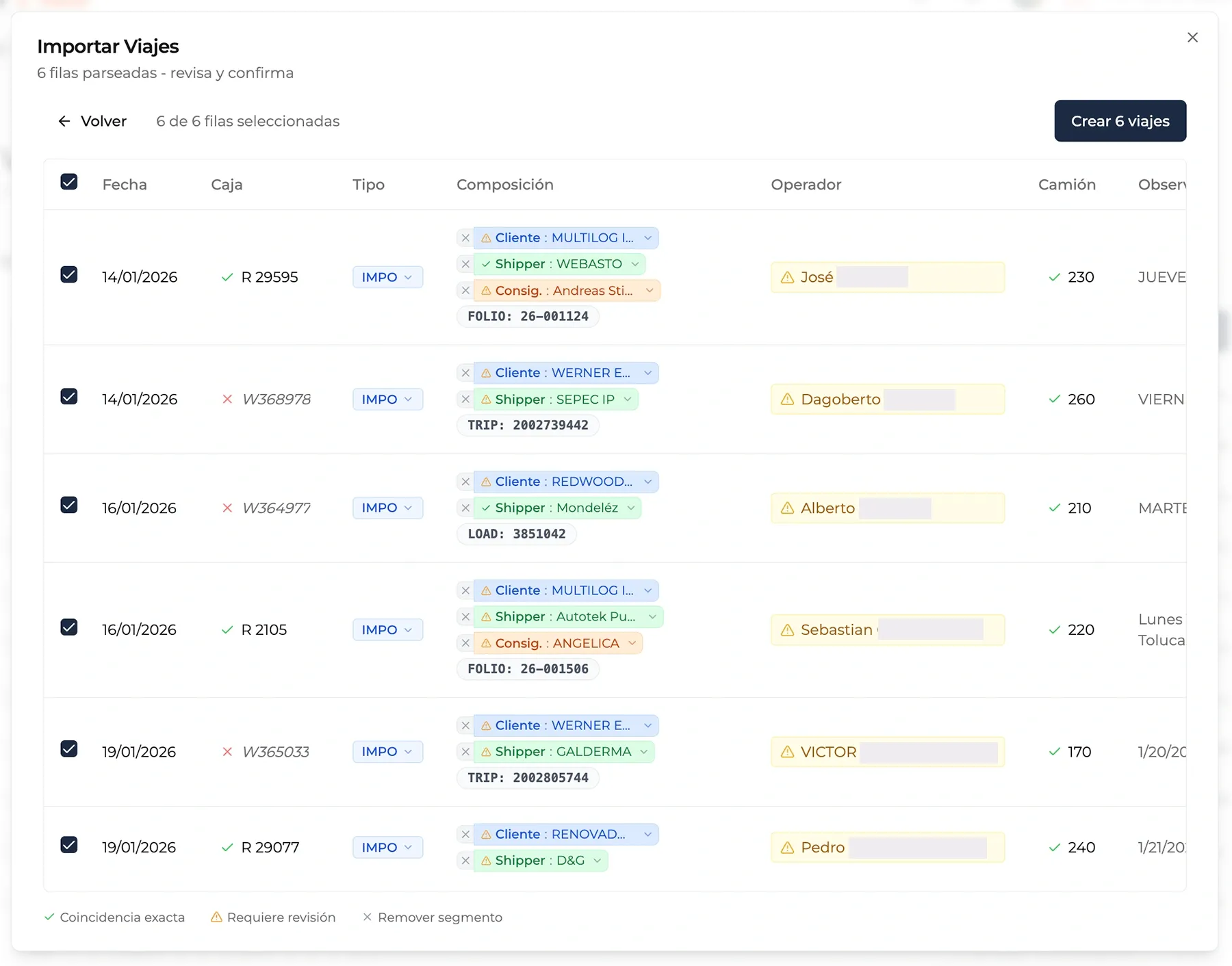Uncheck the select-all checkbox in header
1232x966 pixels.
[x=69, y=181]
